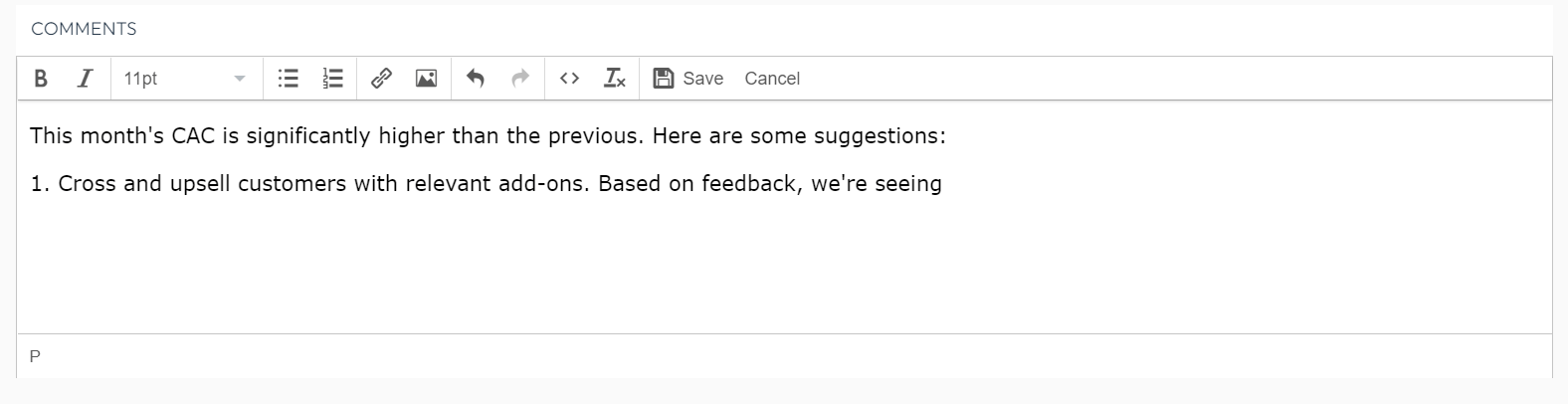Image resolution: width=1568 pixels, height=404 pixels.
Task: Select the P element in status bar
Action: point(35,356)
